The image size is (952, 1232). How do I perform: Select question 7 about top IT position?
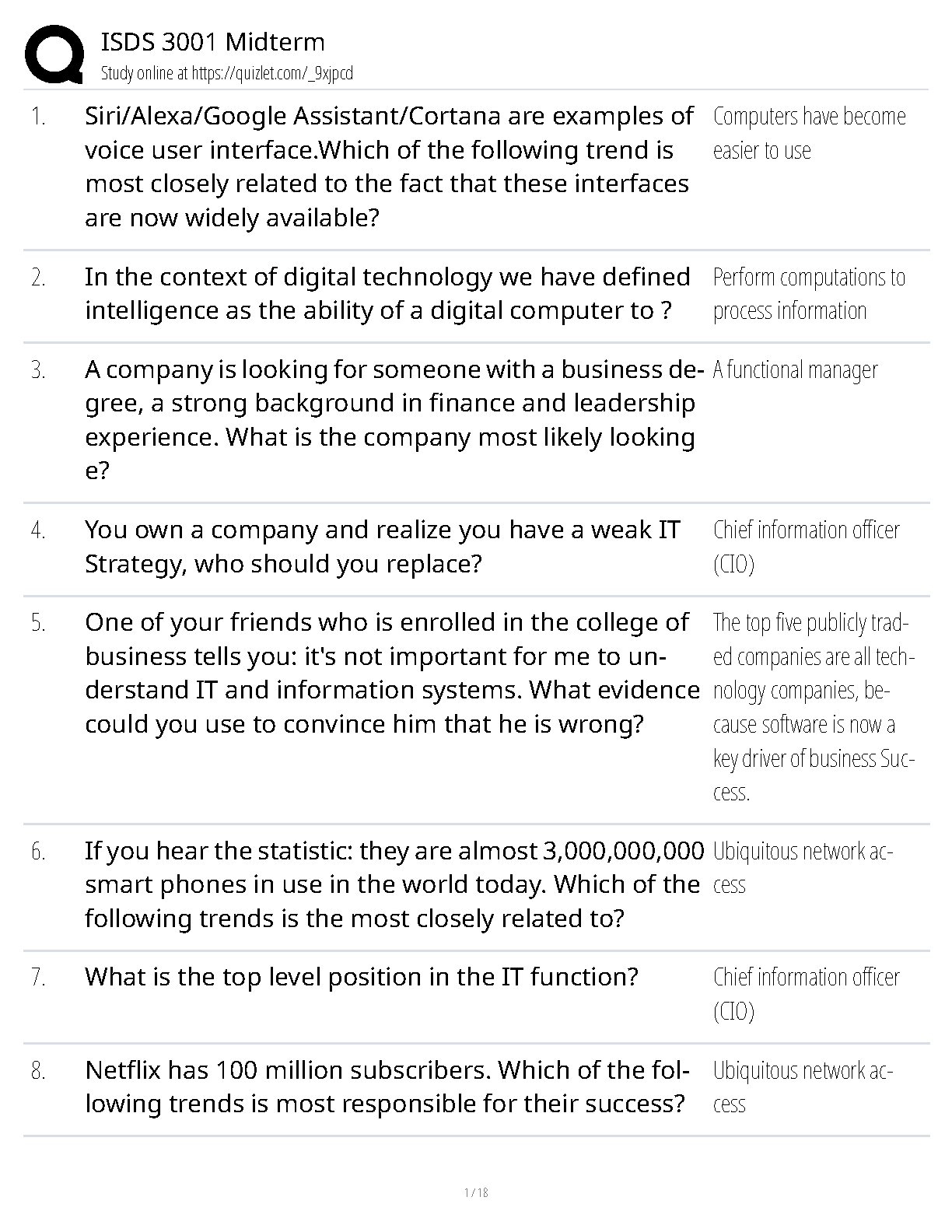[x=362, y=977]
